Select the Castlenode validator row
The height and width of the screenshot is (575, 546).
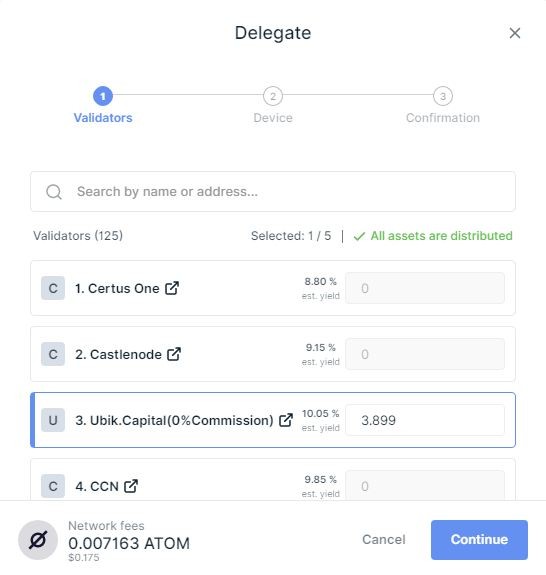pos(273,354)
